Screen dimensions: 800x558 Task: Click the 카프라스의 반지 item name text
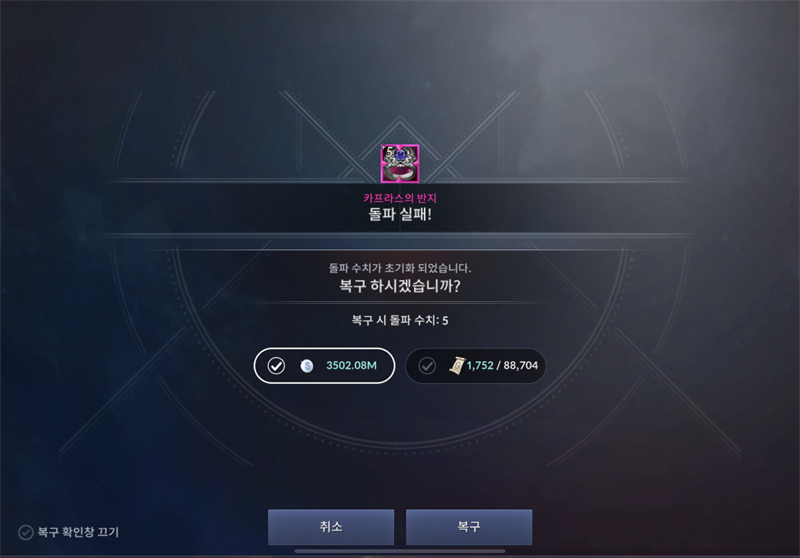(400, 198)
